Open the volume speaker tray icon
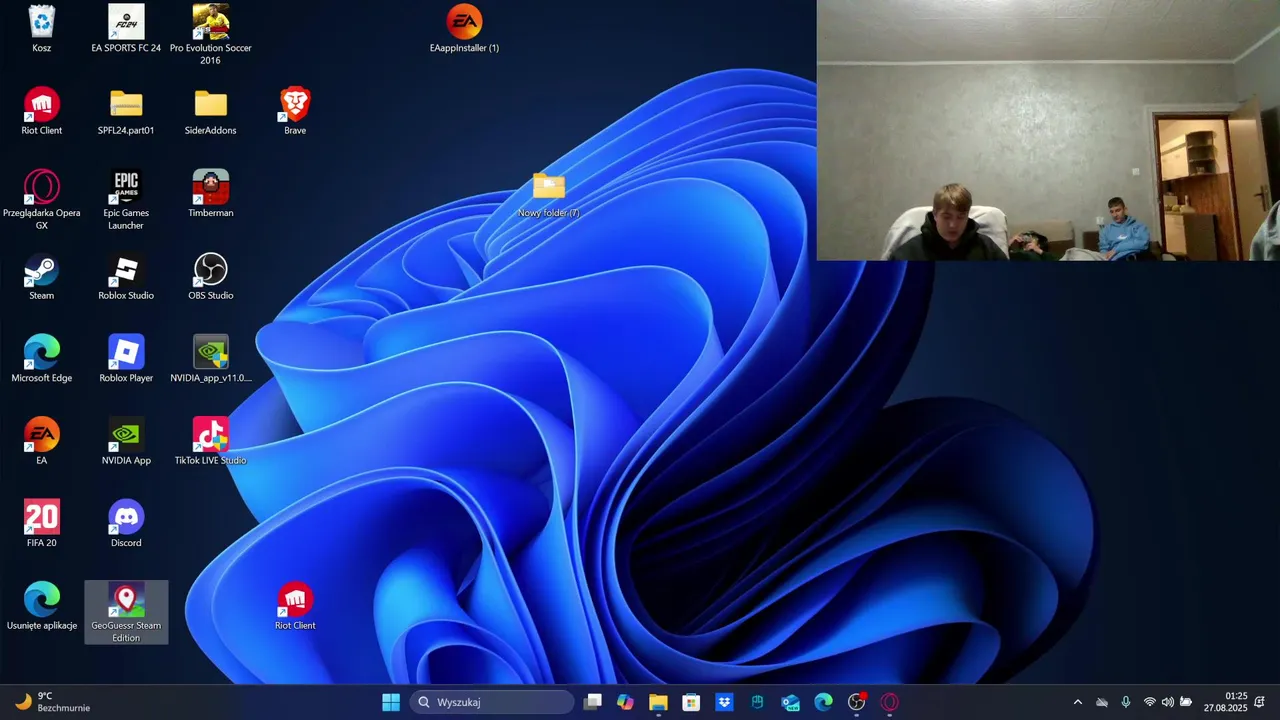Image resolution: width=1280 pixels, height=720 pixels. (x=1167, y=702)
